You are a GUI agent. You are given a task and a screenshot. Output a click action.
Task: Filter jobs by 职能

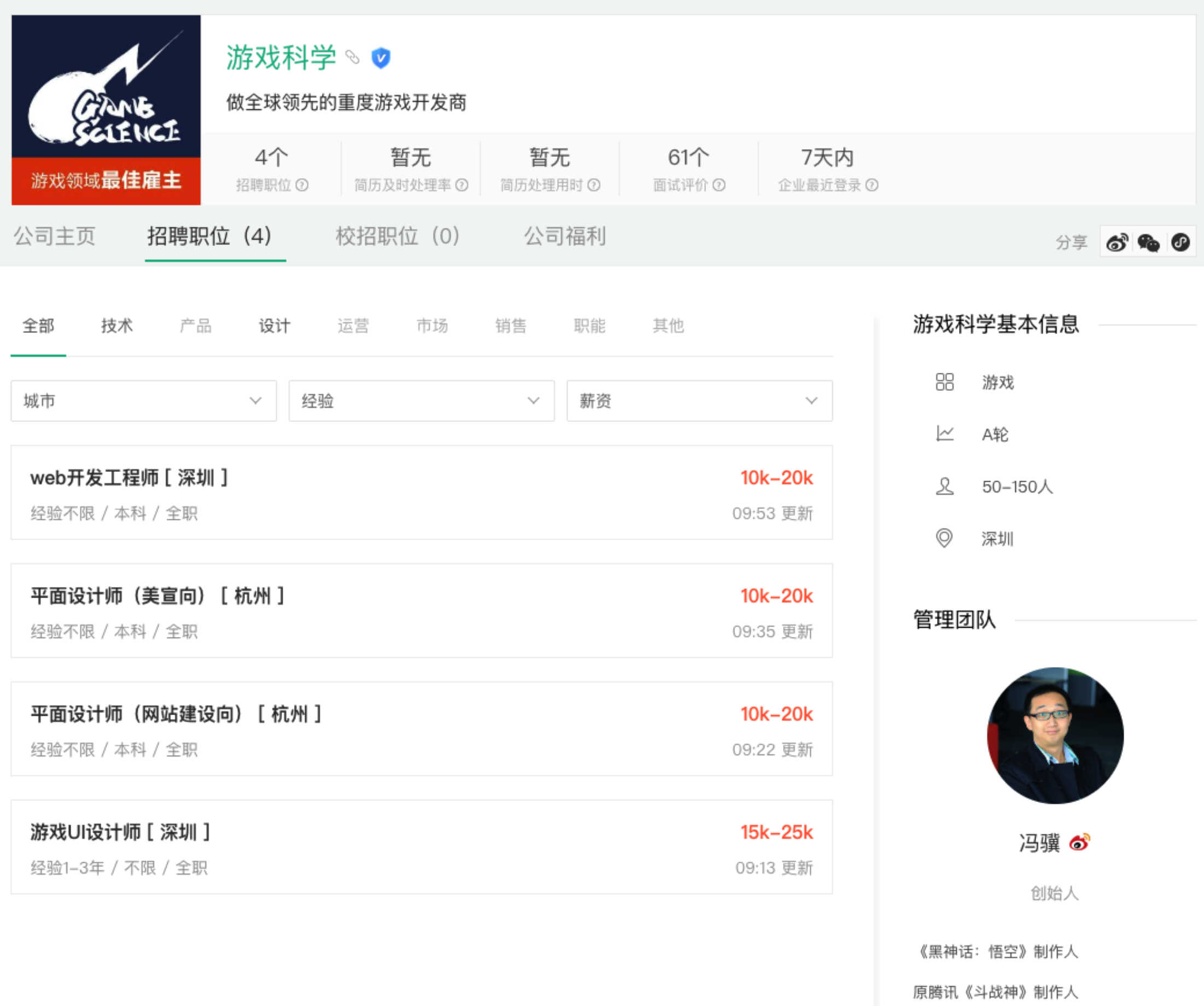[x=589, y=326]
